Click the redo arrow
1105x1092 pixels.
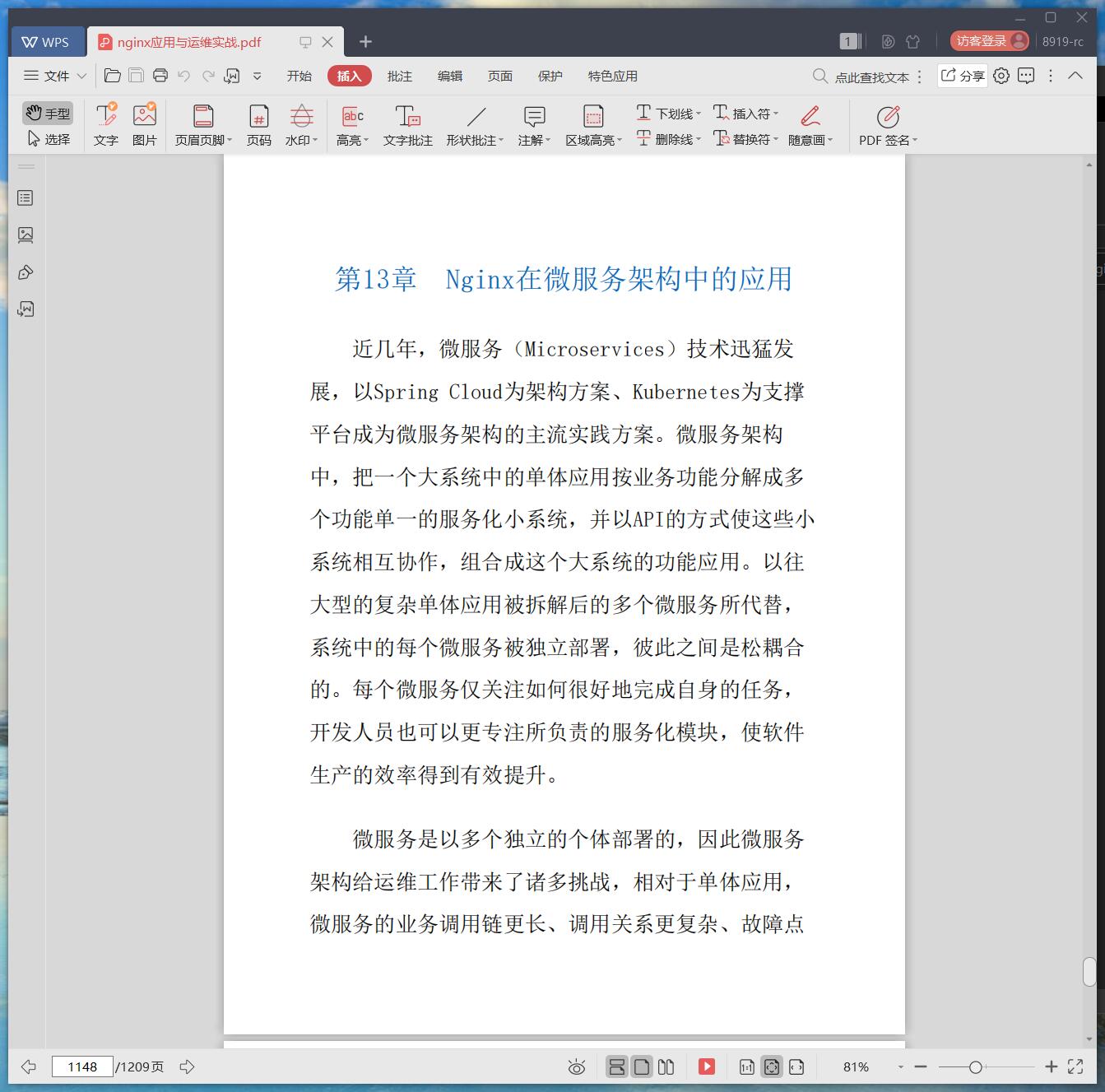(x=208, y=76)
